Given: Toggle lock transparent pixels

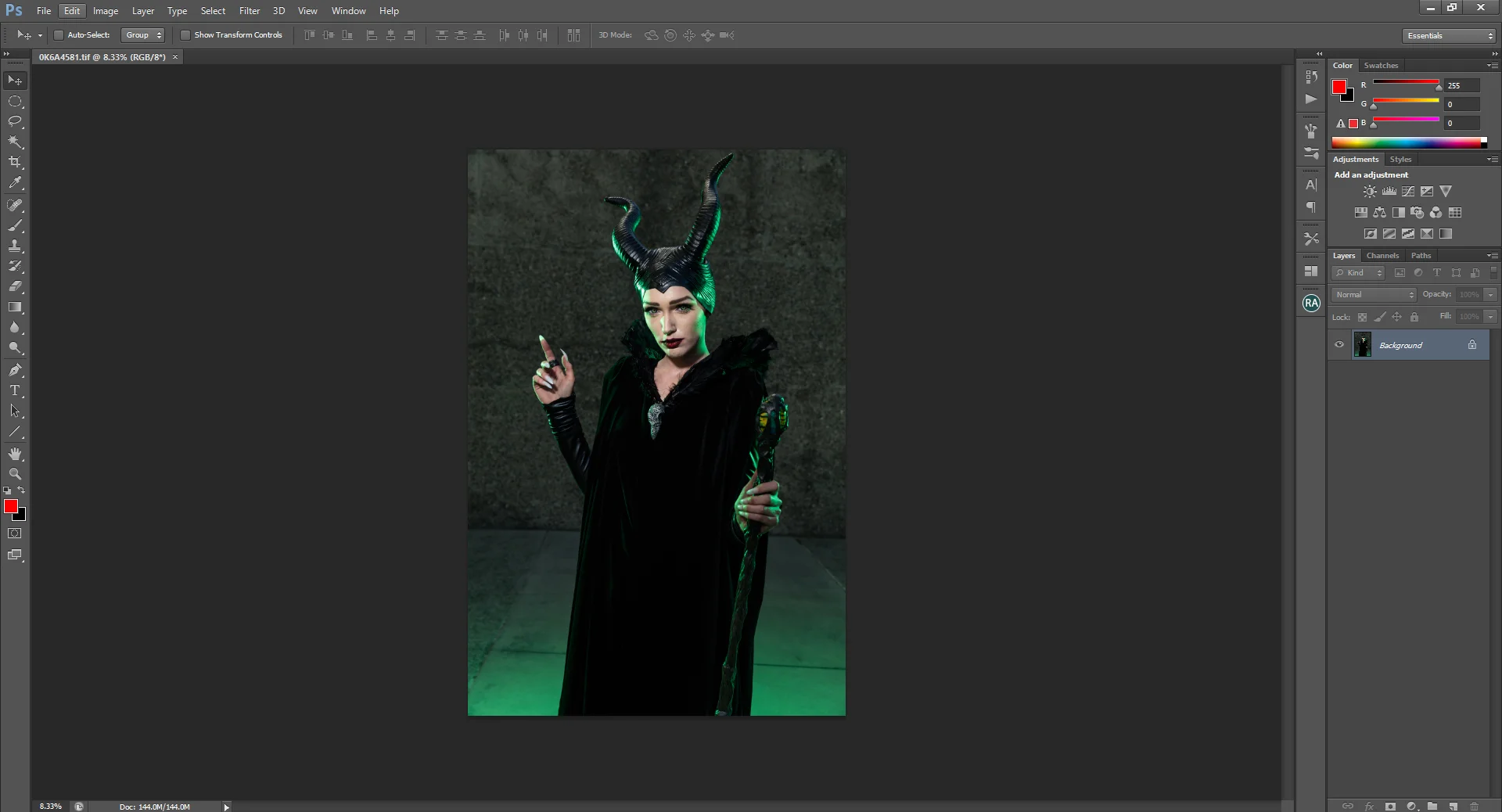Looking at the screenshot, I should [x=1362, y=318].
